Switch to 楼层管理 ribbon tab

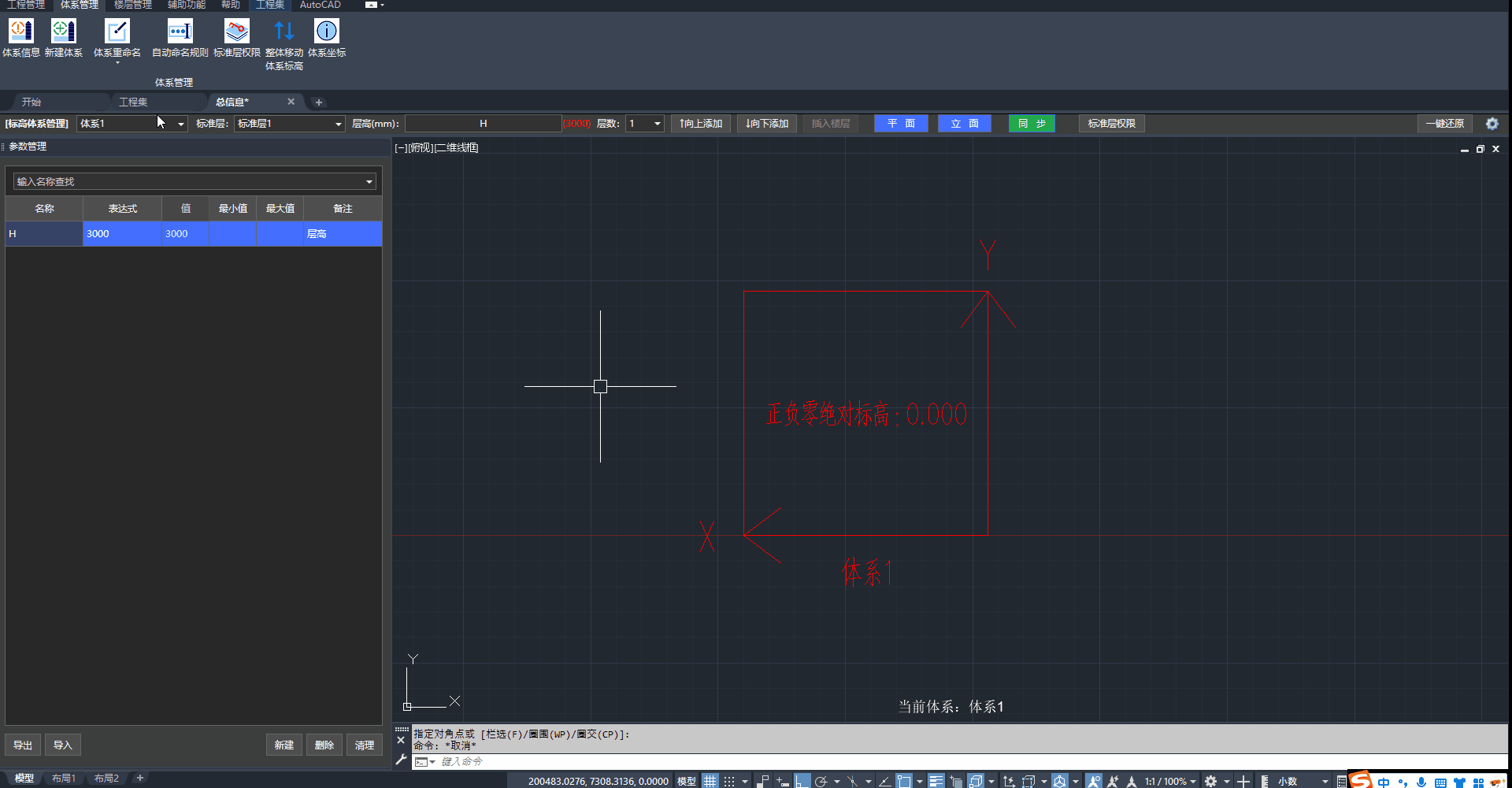click(132, 5)
